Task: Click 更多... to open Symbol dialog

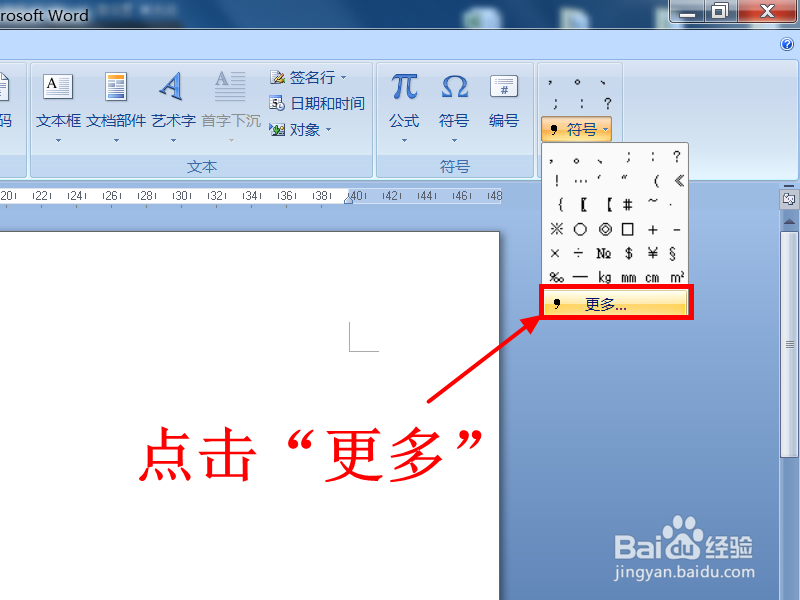Action: click(x=615, y=302)
